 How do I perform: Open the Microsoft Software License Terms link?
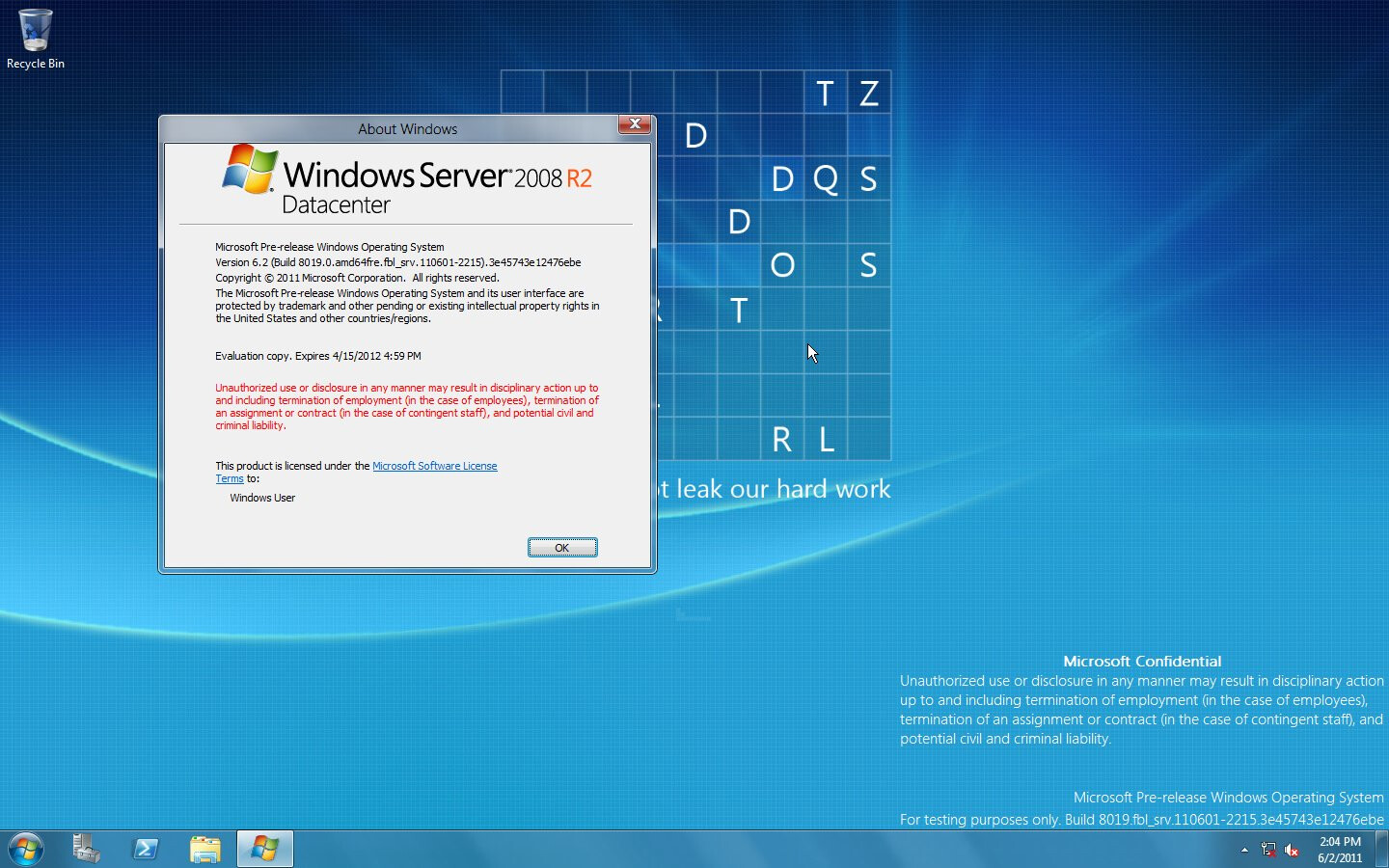click(435, 466)
